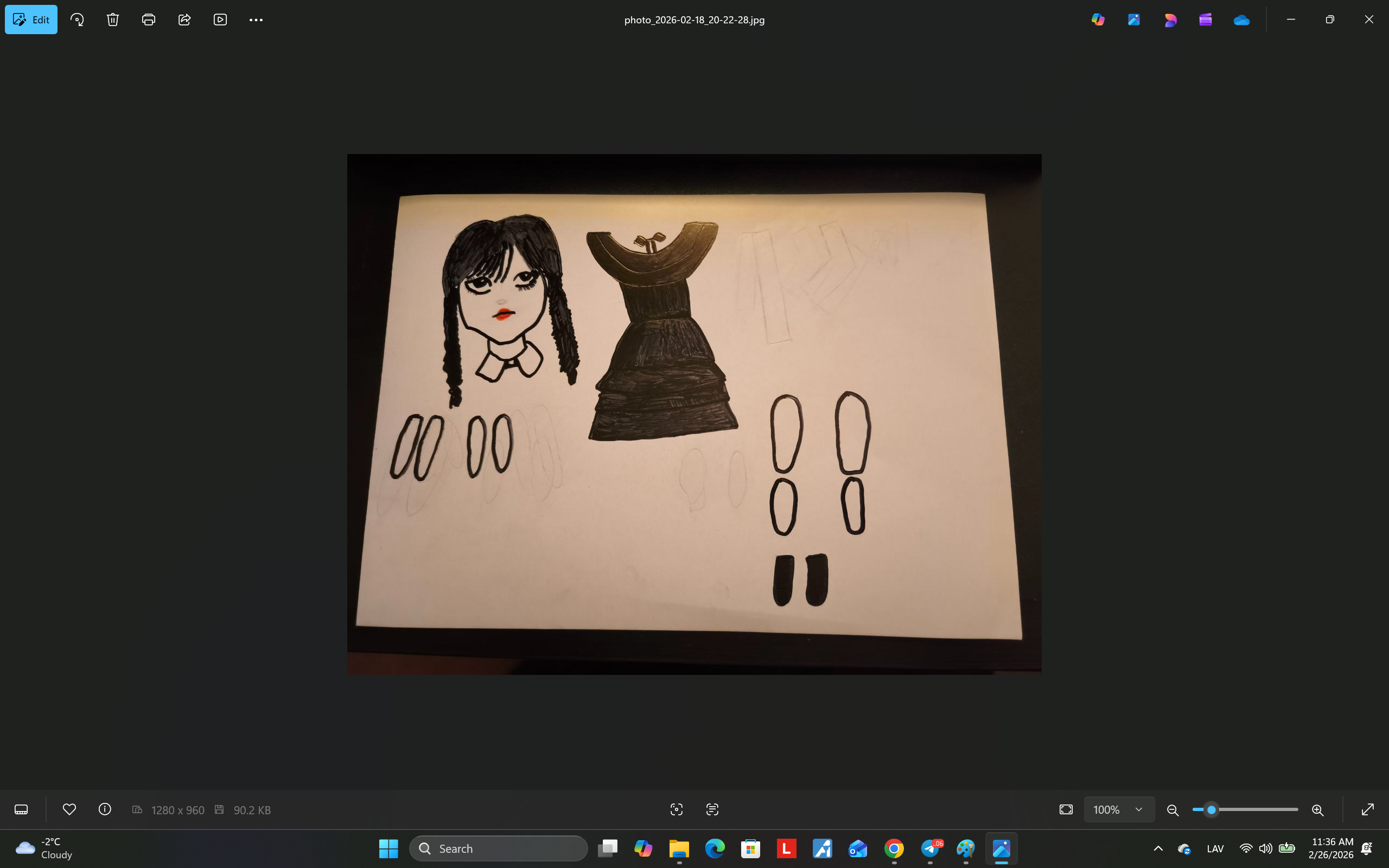
Task: Toggle the filmstrip view
Action: click(21, 809)
